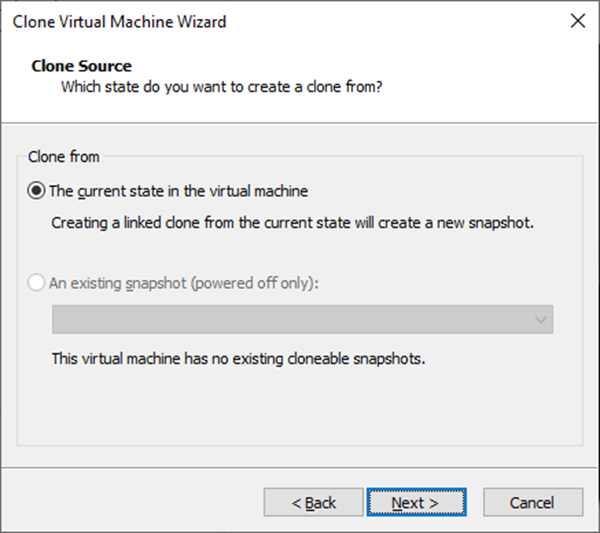Click the blank footer area left of Back
The width and height of the screenshot is (600, 533).
click(130, 502)
